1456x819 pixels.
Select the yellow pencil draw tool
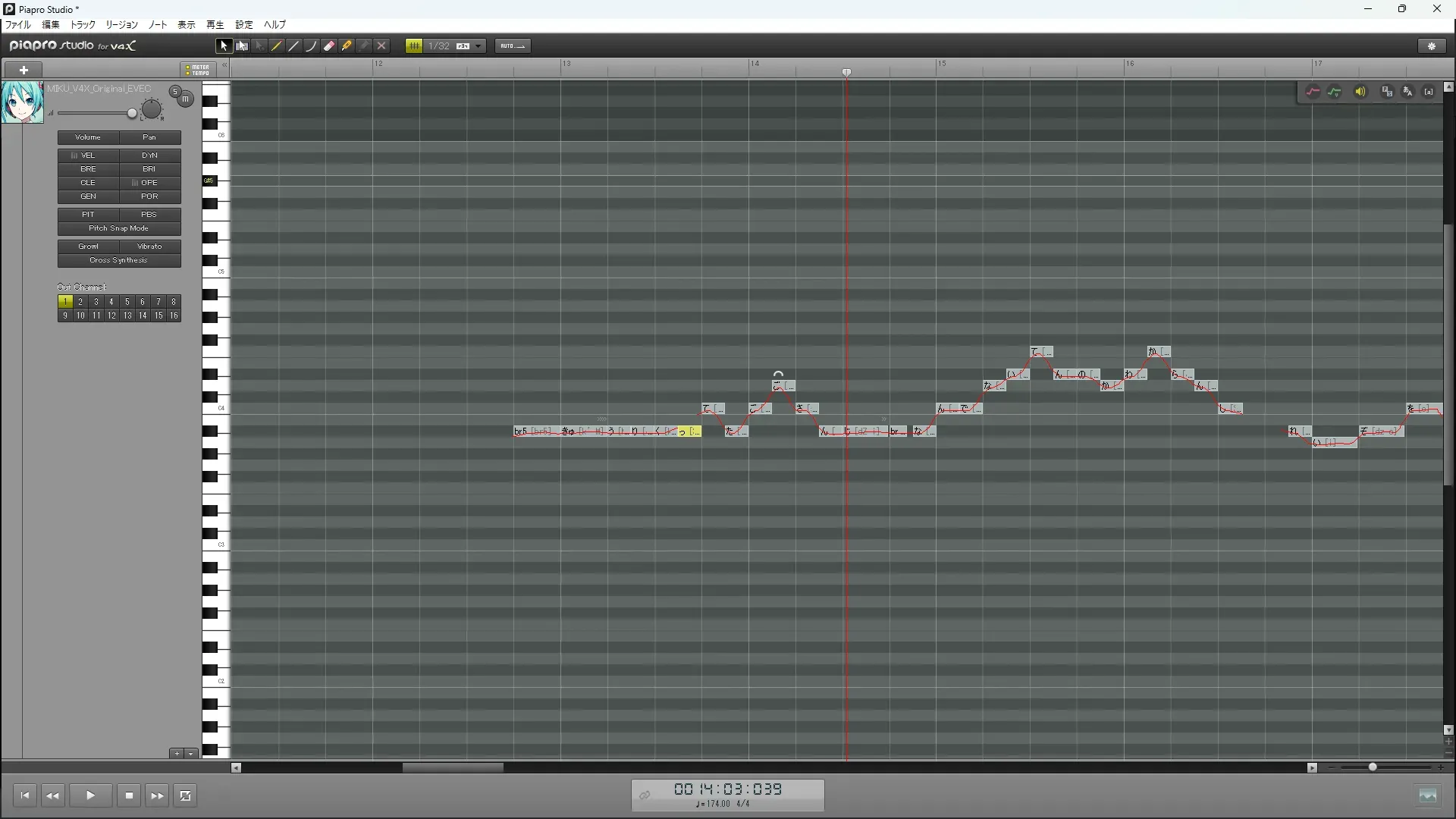277,46
